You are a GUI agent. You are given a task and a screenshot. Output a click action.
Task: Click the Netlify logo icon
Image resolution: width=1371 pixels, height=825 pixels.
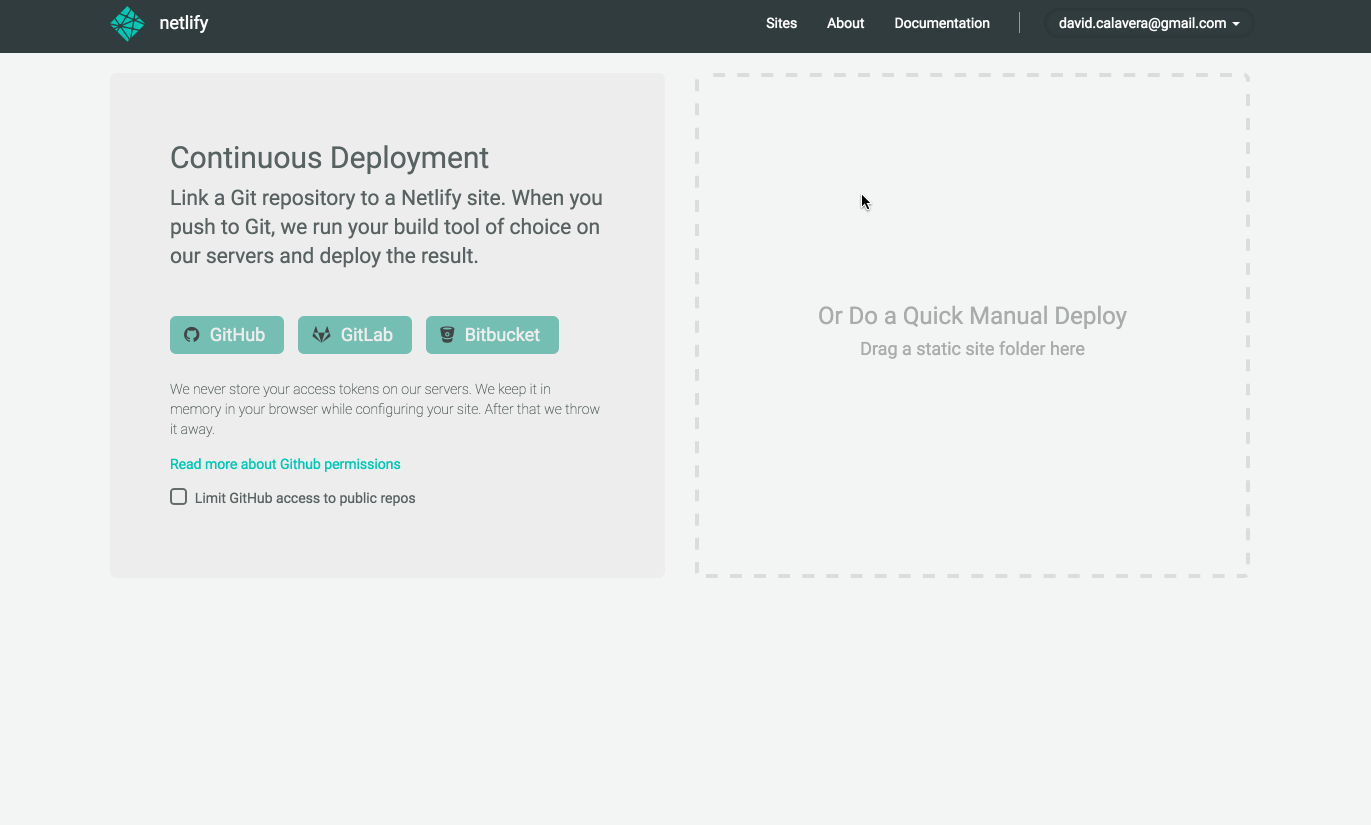[x=127, y=22]
